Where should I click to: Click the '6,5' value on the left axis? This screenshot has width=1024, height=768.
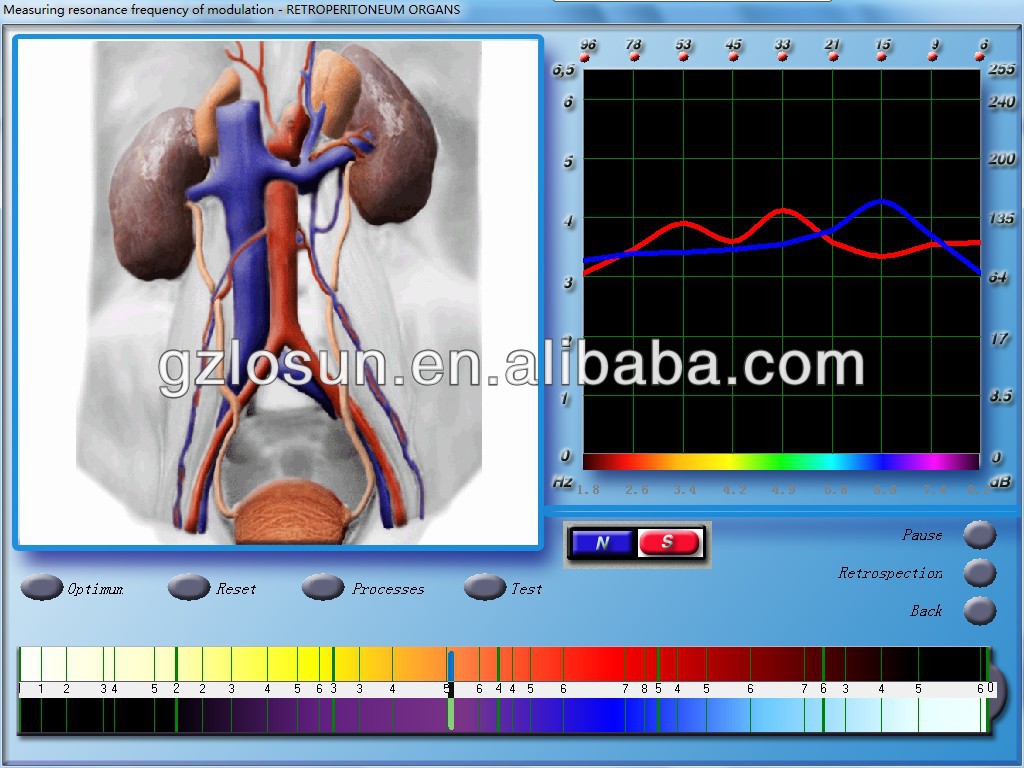pos(564,70)
